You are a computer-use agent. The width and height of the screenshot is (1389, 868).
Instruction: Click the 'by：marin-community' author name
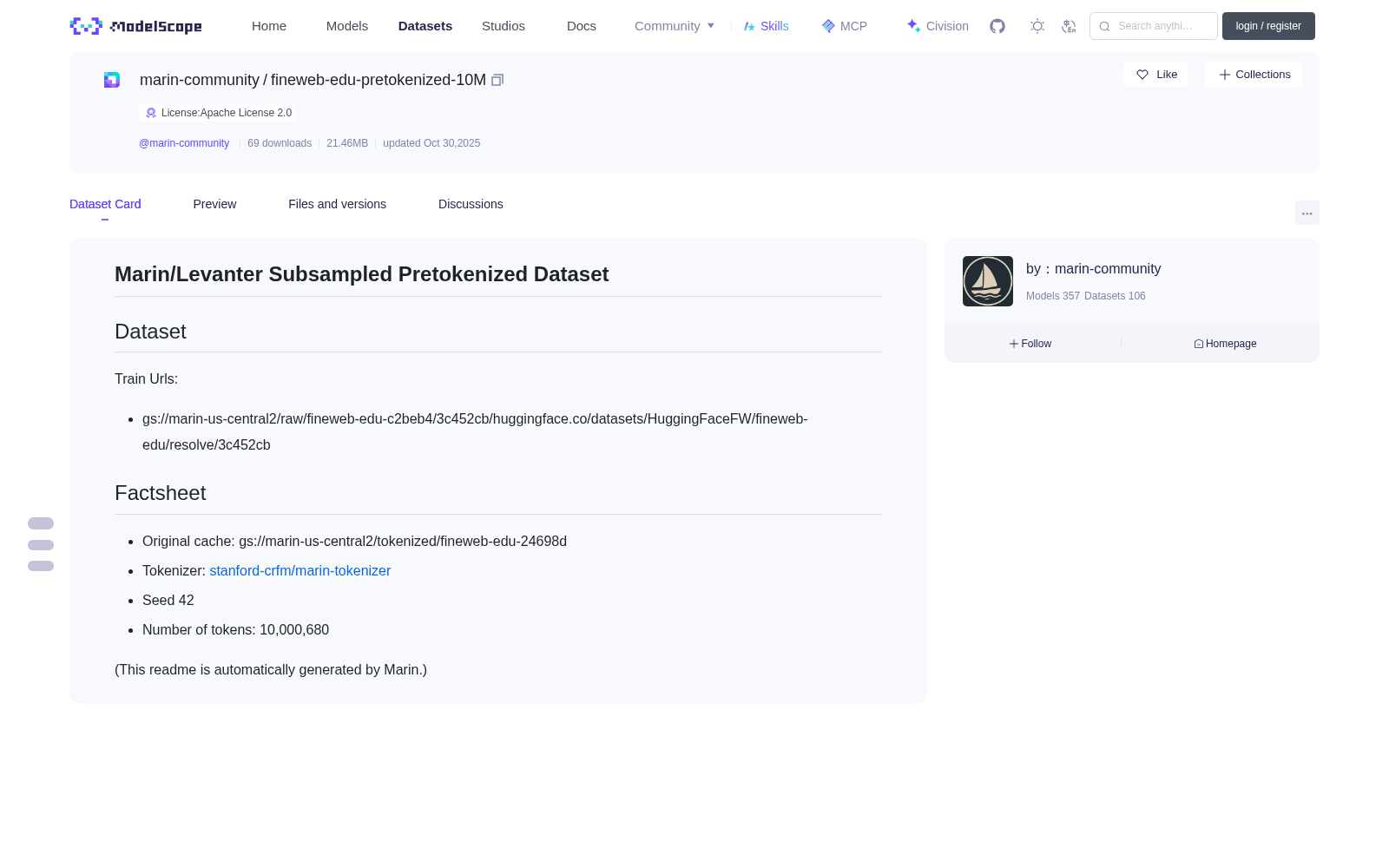pos(1094,269)
